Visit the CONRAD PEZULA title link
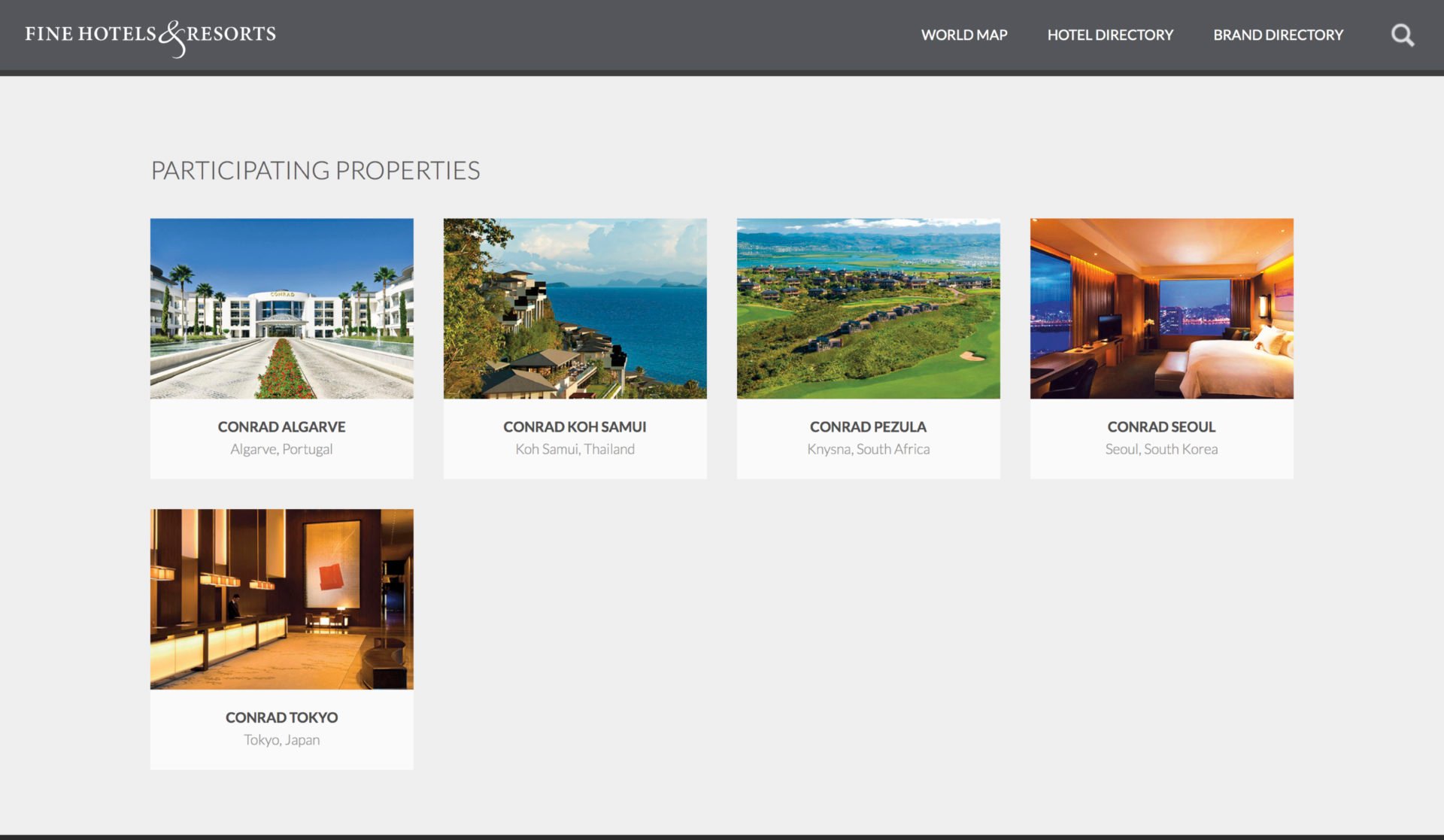The image size is (1444, 840). (869, 426)
